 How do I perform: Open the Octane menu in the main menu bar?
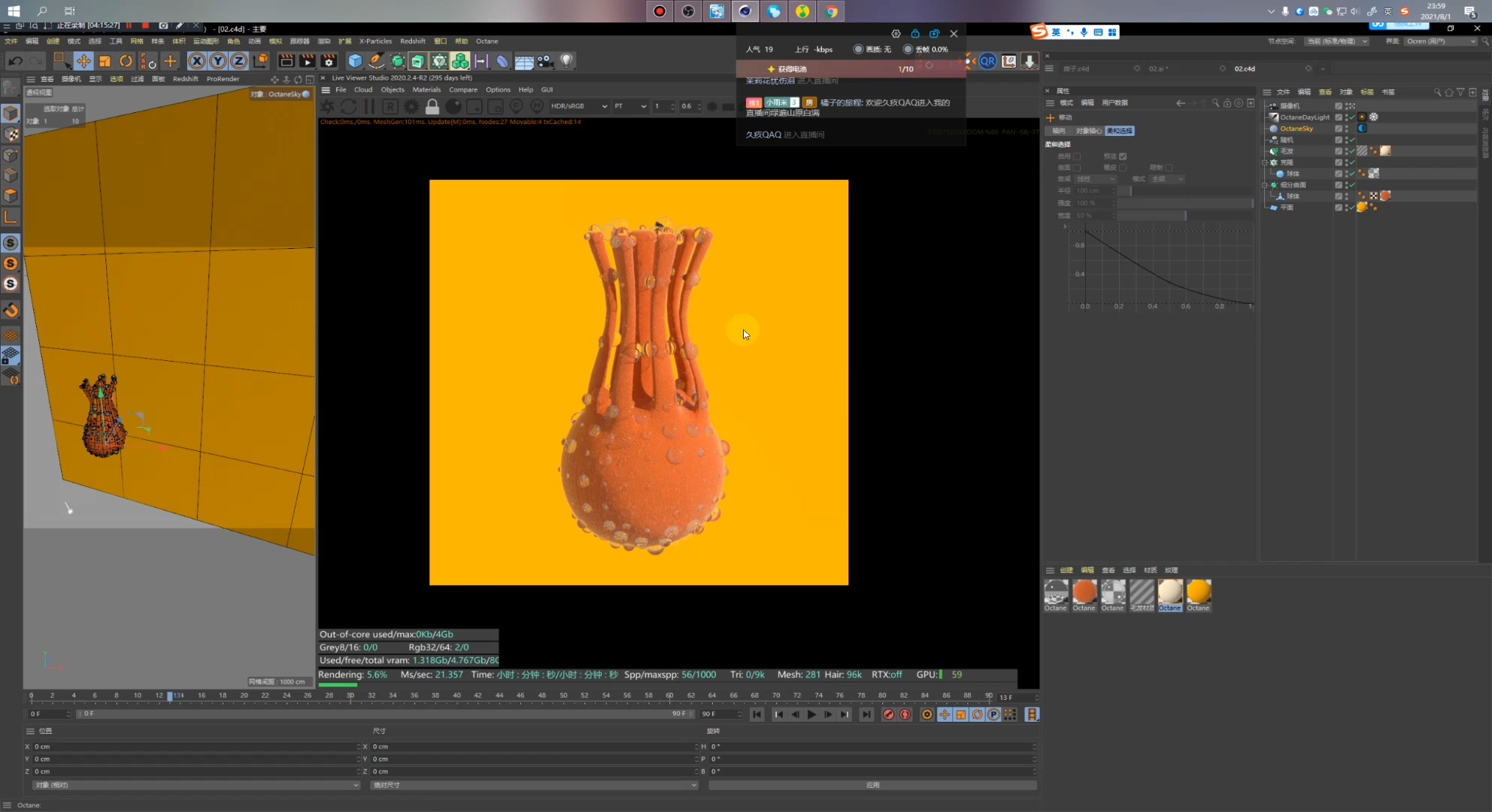(487, 41)
